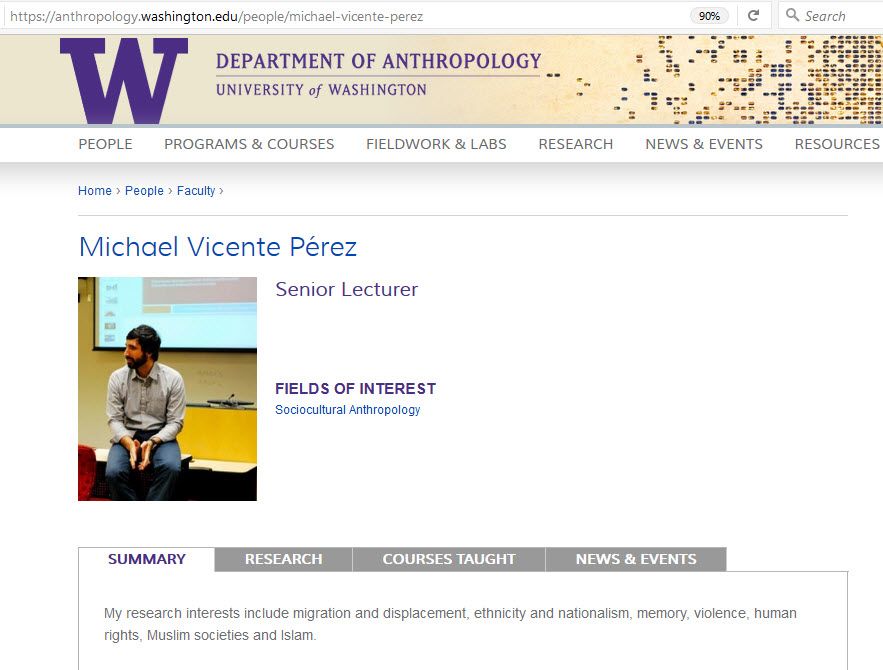Image resolution: width=883 pixels, height=670 pixels.
Task: Open the COURSES TAUGHT tab
Action: (x=448, y=559)
